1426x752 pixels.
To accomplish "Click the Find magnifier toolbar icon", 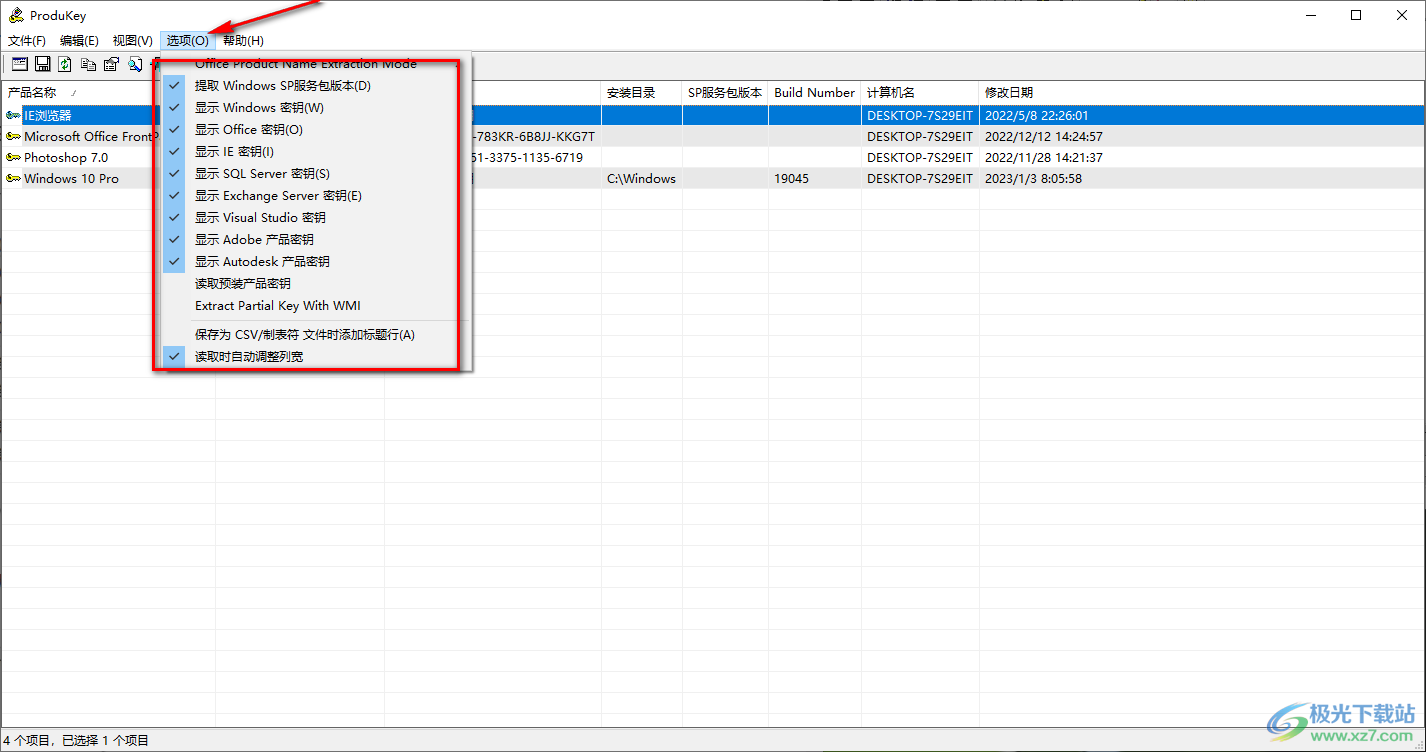I will (x=134, y=64).
